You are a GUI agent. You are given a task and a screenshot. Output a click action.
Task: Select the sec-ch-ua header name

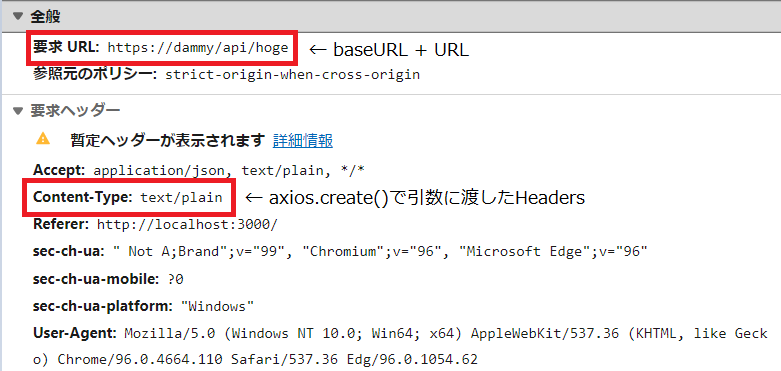69,251
